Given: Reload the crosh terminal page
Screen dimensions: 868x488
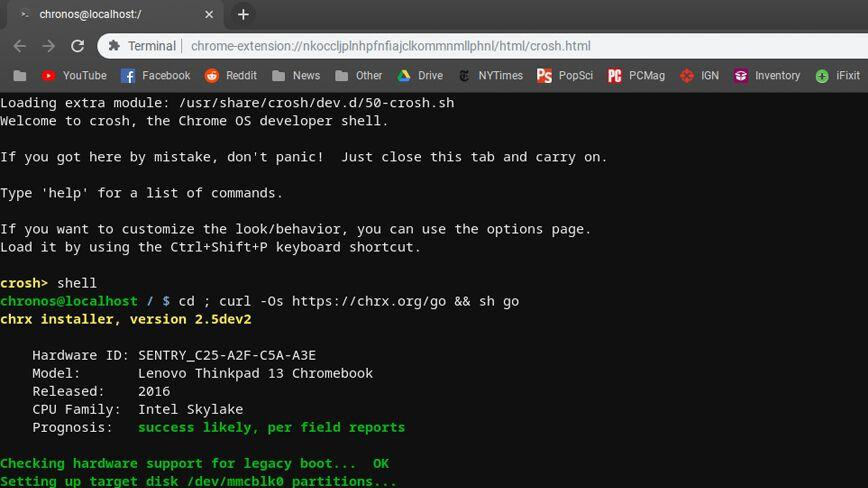Looking at the screenshot, I should click(77, 46).
